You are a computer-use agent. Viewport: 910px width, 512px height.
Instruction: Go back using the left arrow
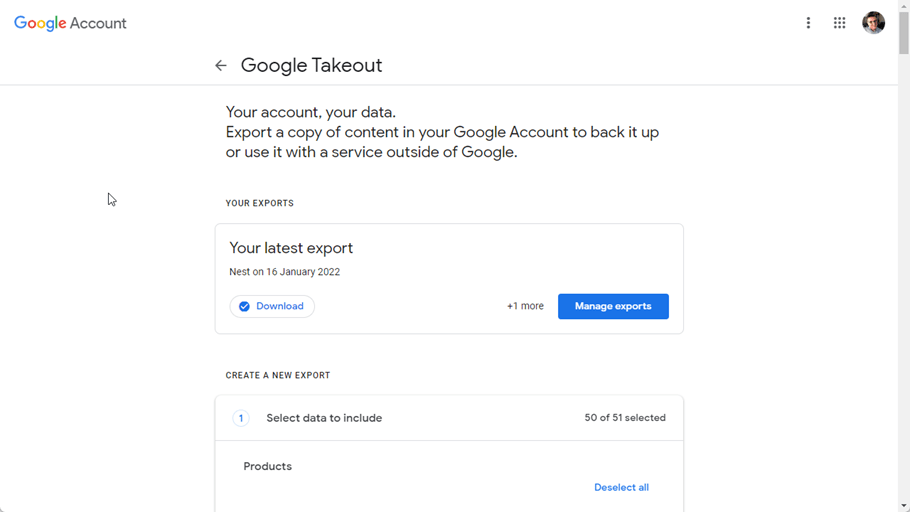[x=221, y=66]
